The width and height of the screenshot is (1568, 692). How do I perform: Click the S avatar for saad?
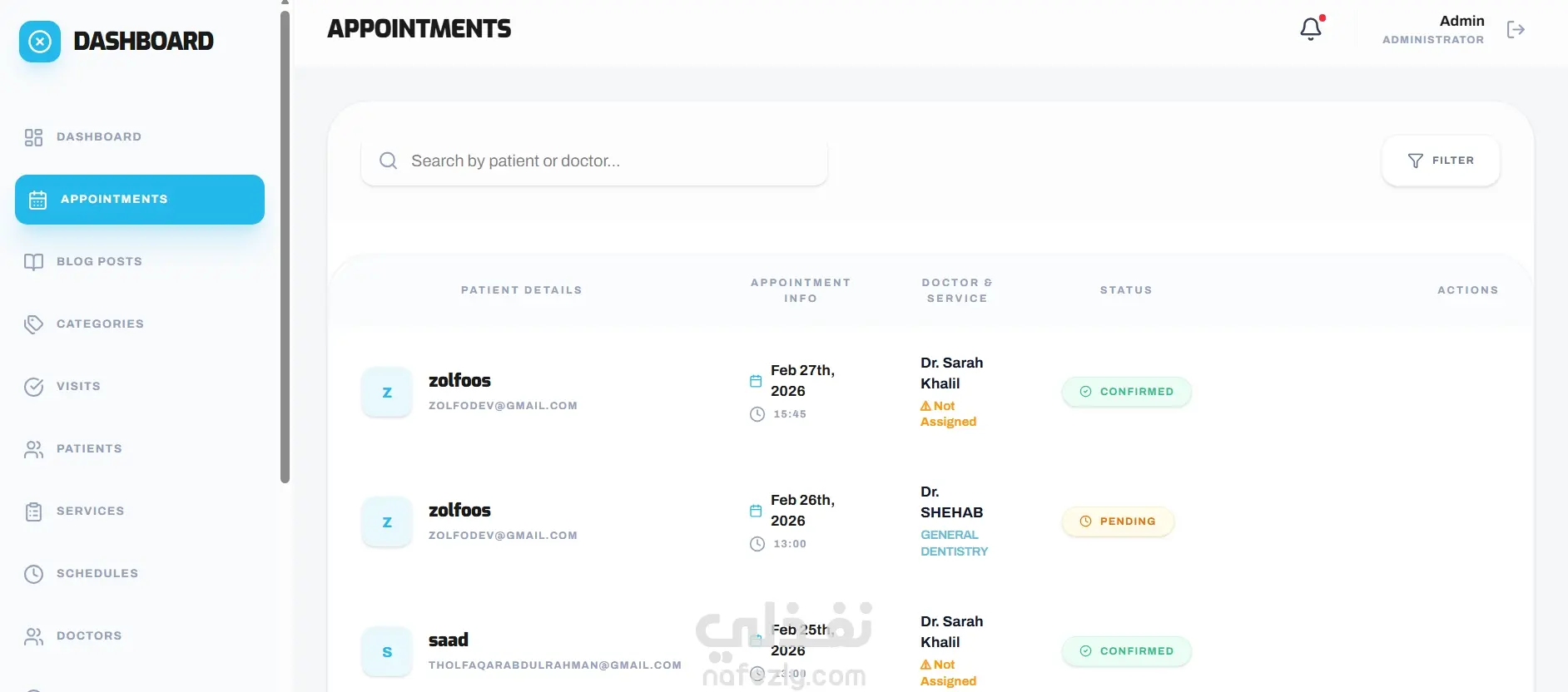[387, 652]
